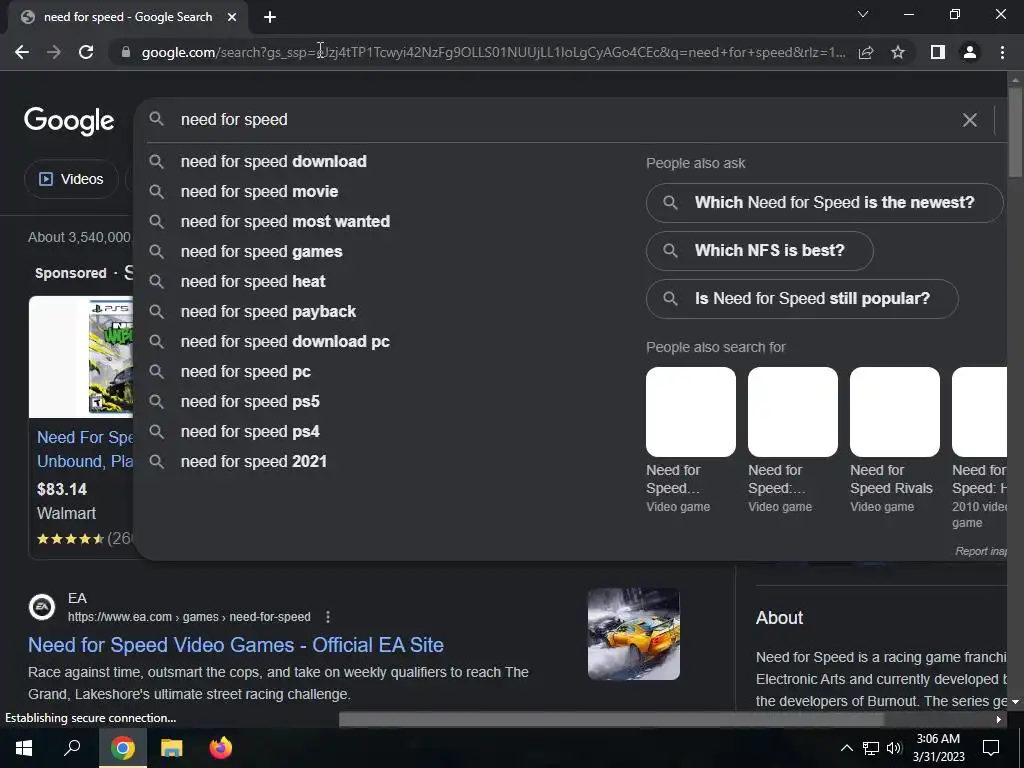1024x768 pixels.
Task: Click the magnifier icon in the search box
Action: coord(156,119)
